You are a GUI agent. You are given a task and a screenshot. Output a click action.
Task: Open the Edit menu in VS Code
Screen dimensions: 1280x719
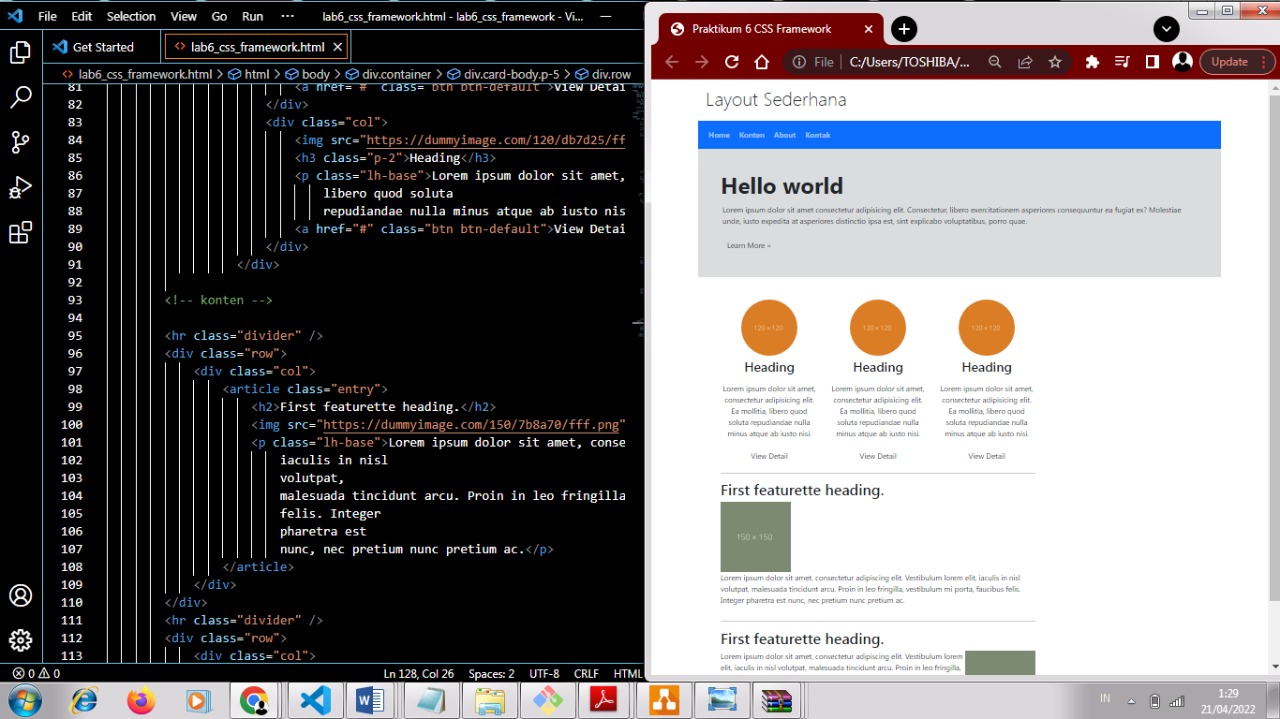pyautogui.click(x=82, y=16)
